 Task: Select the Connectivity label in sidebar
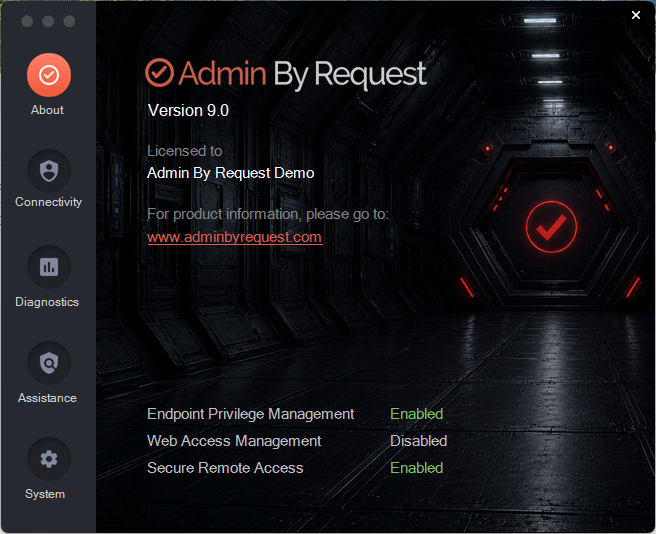[x=49, y=202]
